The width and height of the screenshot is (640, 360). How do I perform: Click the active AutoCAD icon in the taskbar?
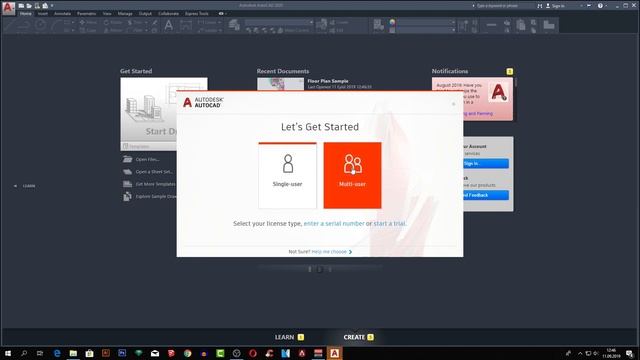tap(334, 353)
